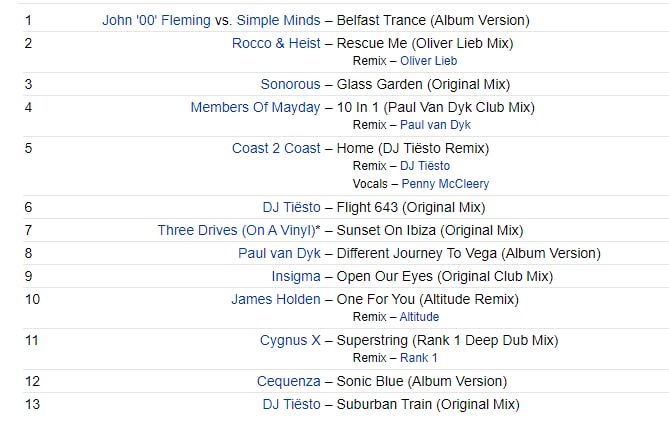
Task: Click DJ Tiësto on Suburban Train track
Action: point(292,405)
